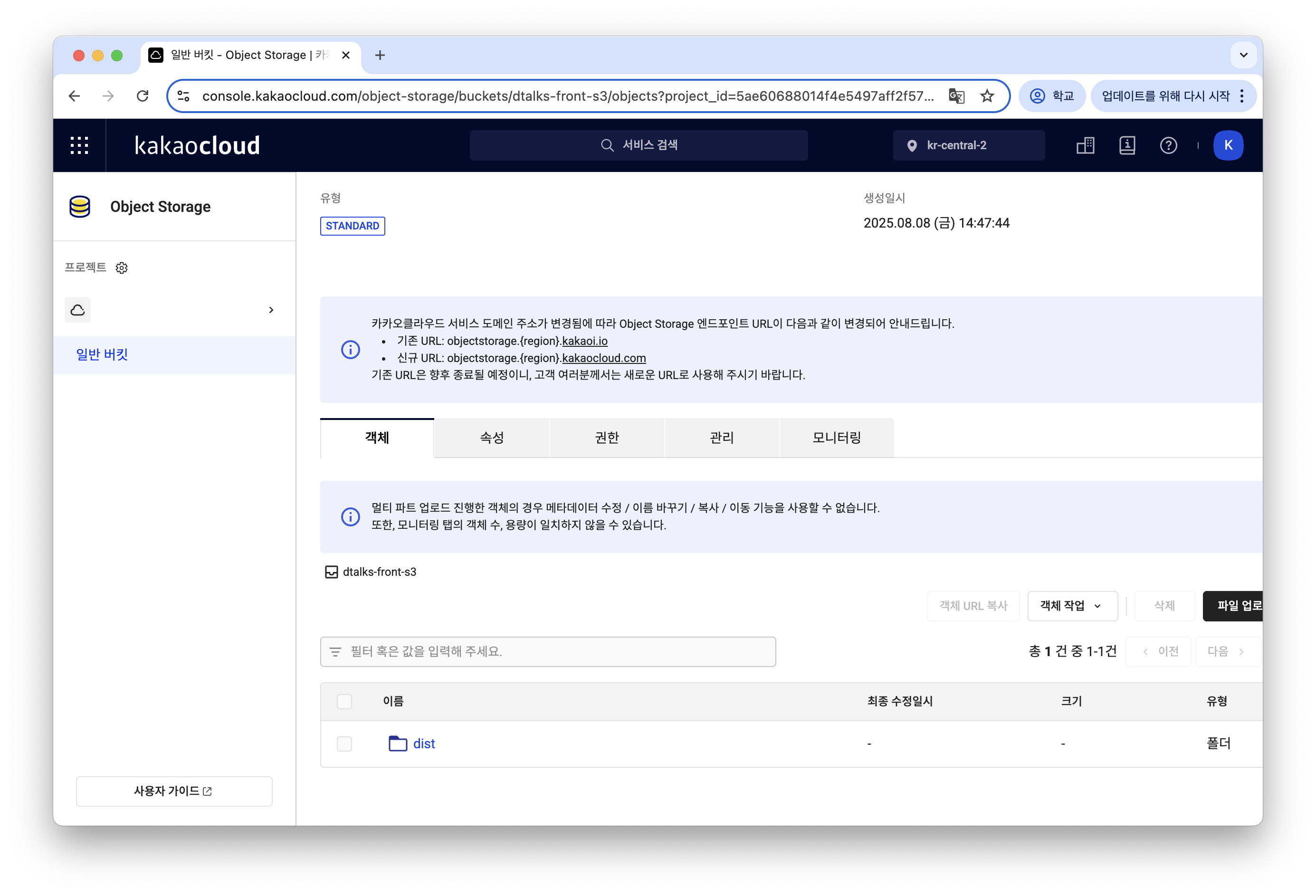Image resolution: width=1316 pixels, height=896 pixels.
Task: Click the 이전 pagination button
Action: 1159,652
